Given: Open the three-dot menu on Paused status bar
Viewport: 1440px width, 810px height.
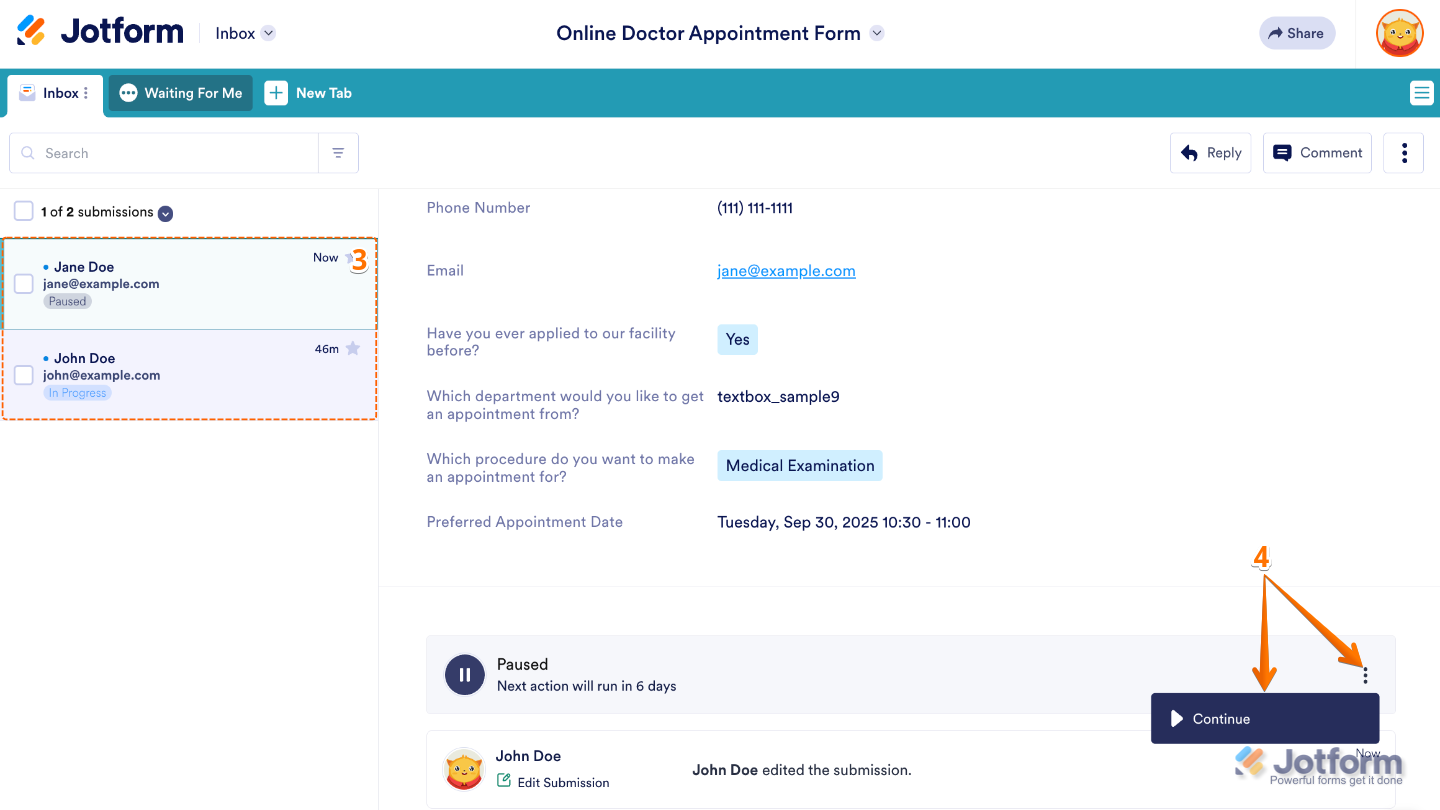Looking at the screenshot, I should [x=1365, y=674].
